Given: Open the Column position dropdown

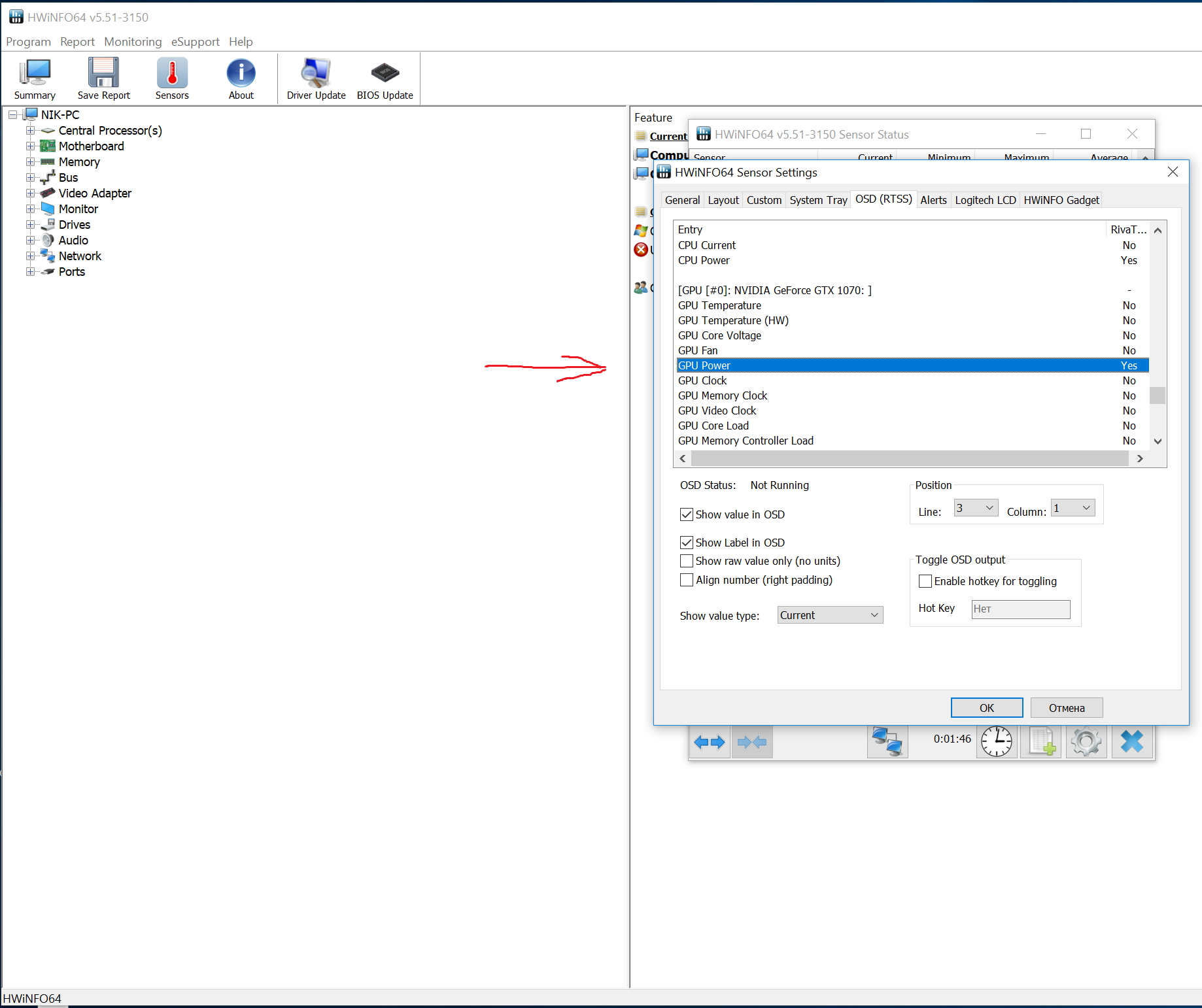Looking at the screenshot, I should 1073,508.
